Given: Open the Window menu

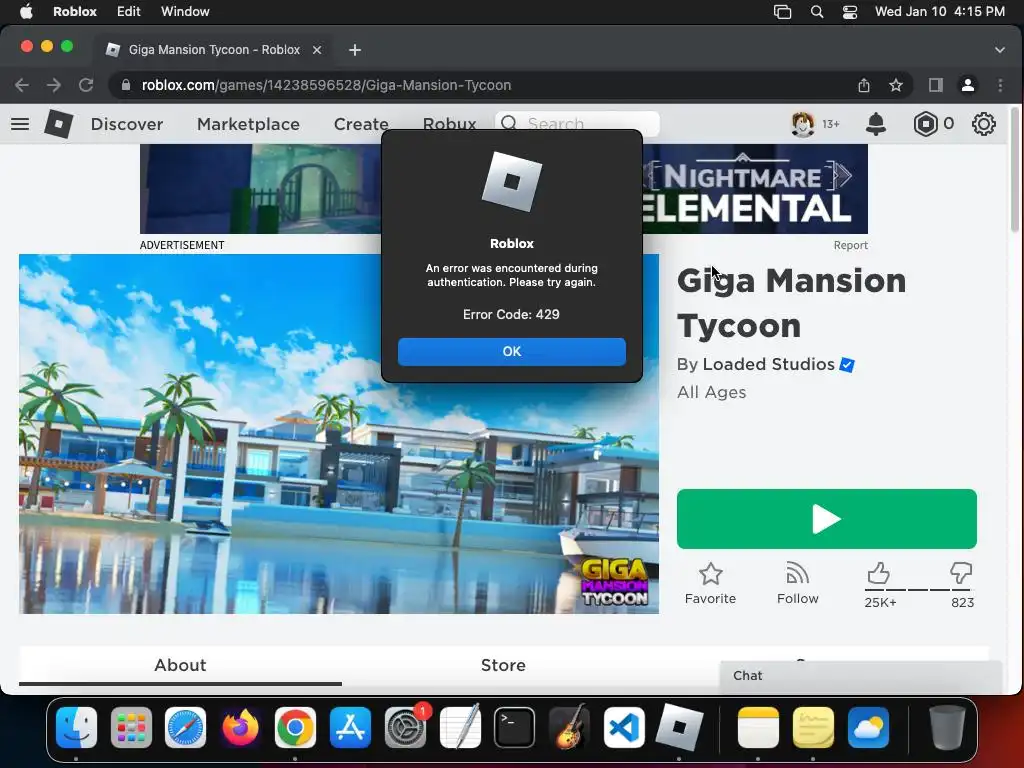Looking at the screenshot, I should click(185, 11).
